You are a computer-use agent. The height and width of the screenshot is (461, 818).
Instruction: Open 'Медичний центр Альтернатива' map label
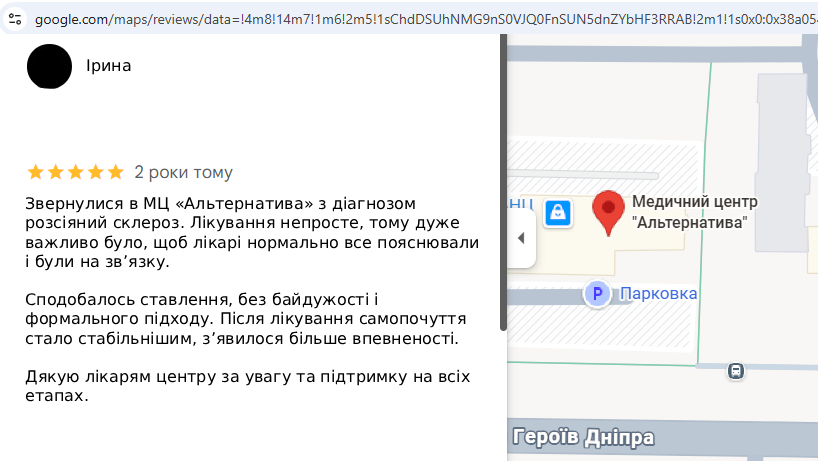click(x=694, y=212)
